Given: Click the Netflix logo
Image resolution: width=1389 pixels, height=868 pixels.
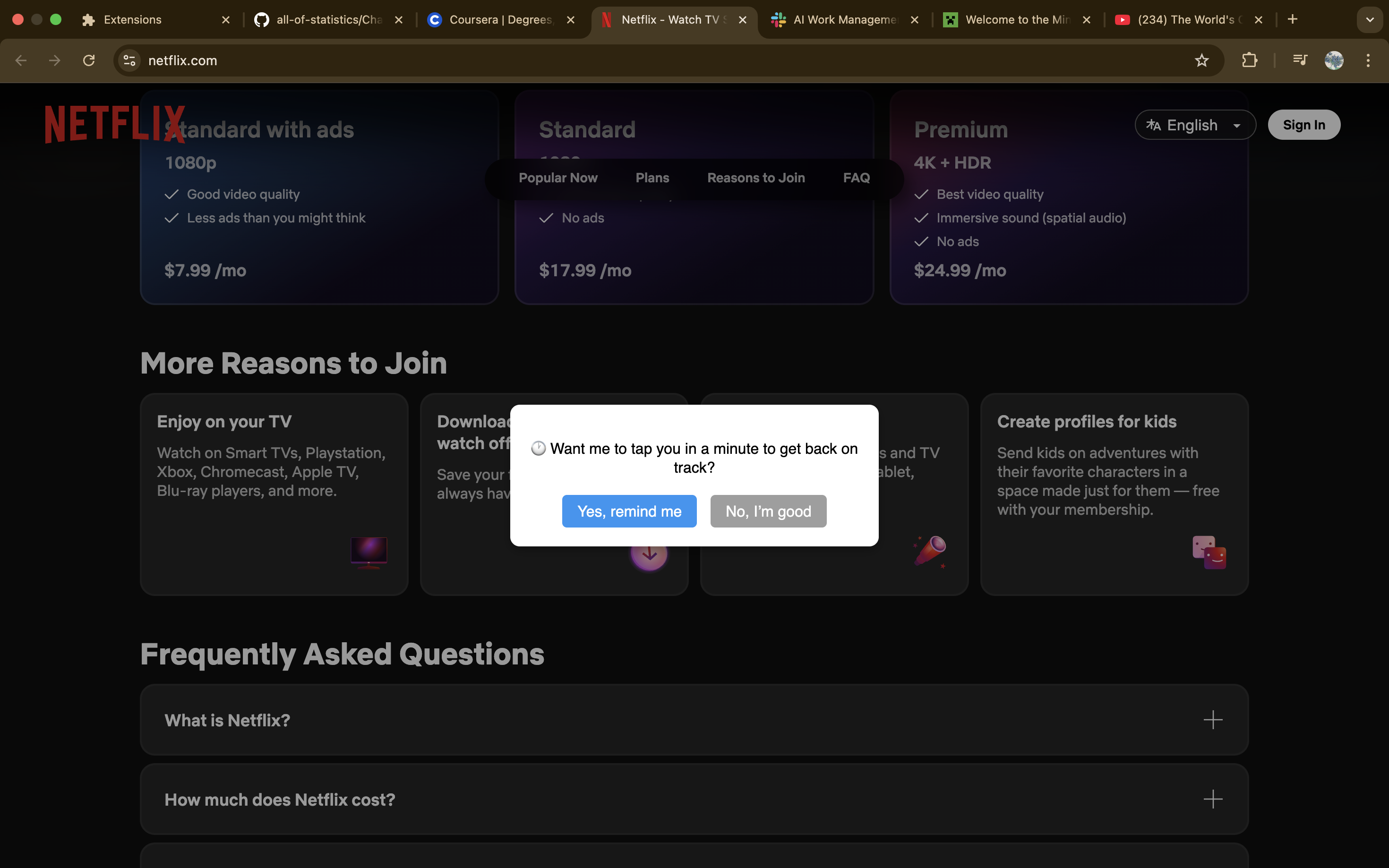Looking at the screenshot, I should pyautogui.click(x=115, y=124).
